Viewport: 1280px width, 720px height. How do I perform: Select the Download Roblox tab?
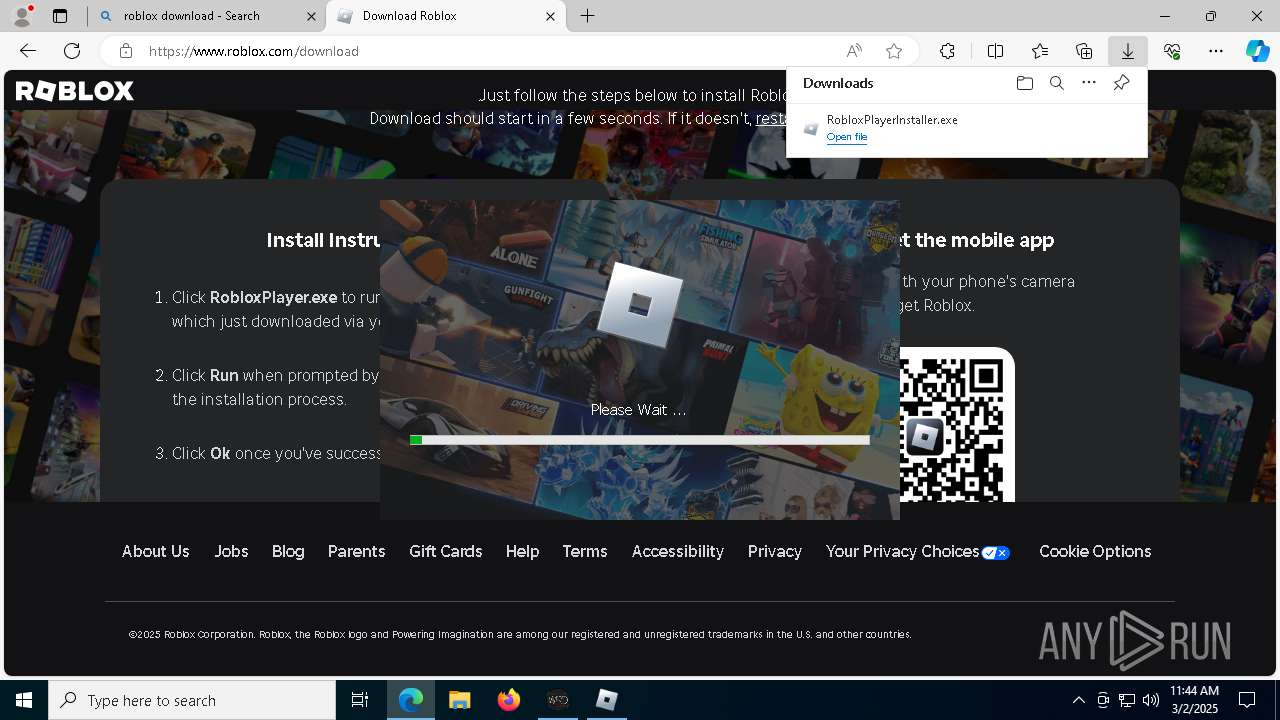tap(447, 16)
